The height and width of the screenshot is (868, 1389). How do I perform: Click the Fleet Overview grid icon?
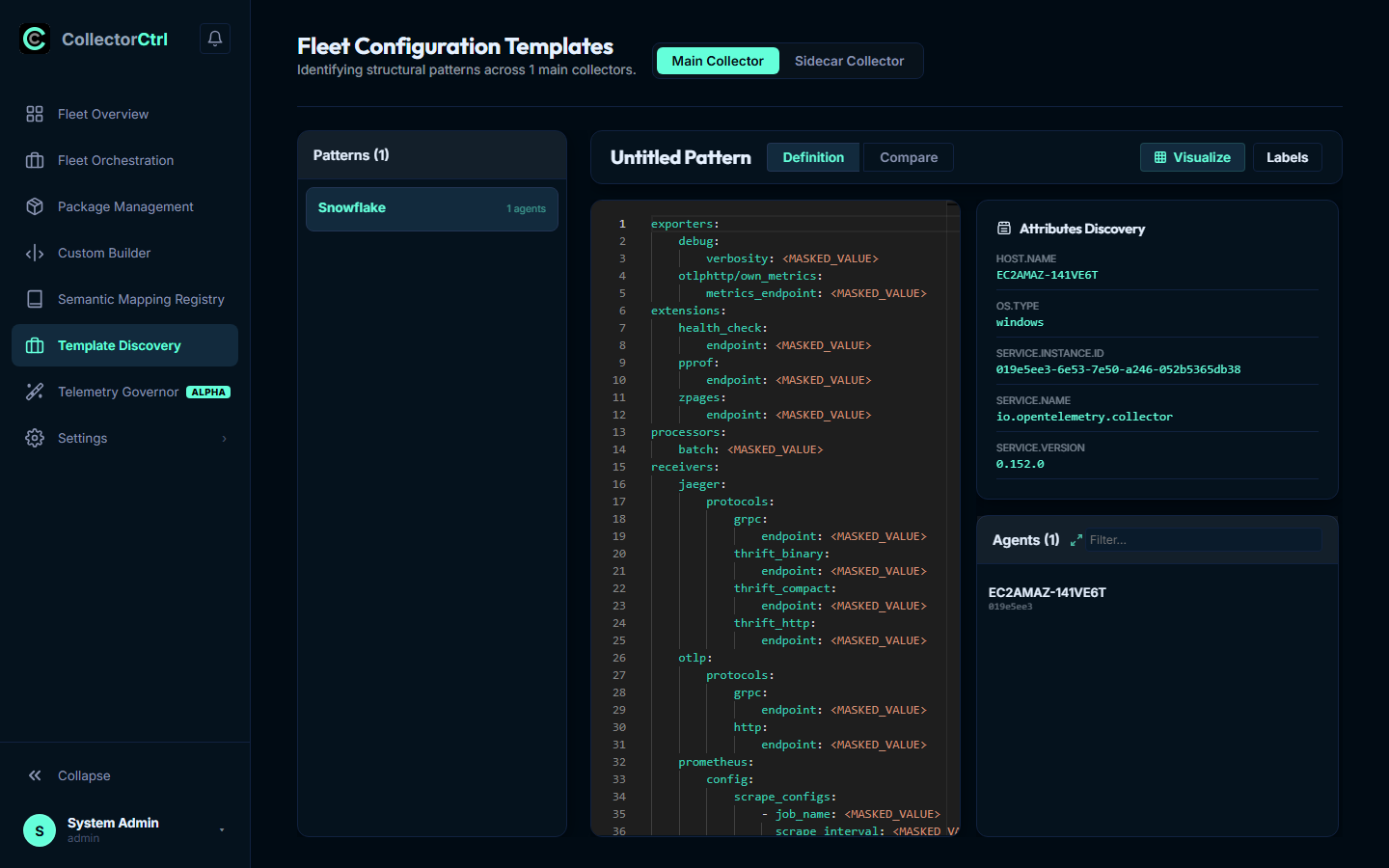35,114
